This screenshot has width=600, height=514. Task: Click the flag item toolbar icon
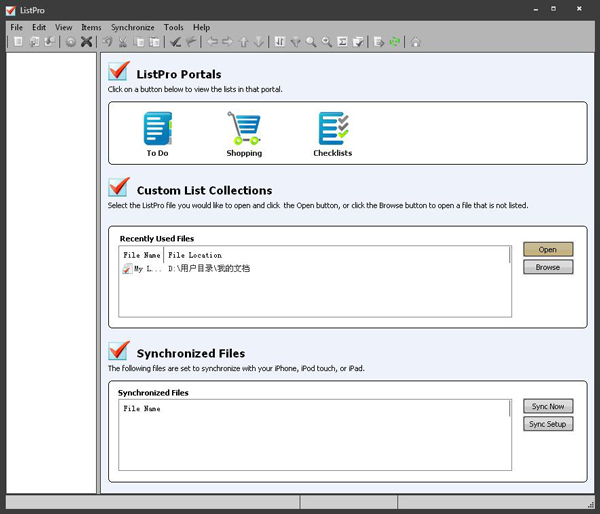pos(191,41)
